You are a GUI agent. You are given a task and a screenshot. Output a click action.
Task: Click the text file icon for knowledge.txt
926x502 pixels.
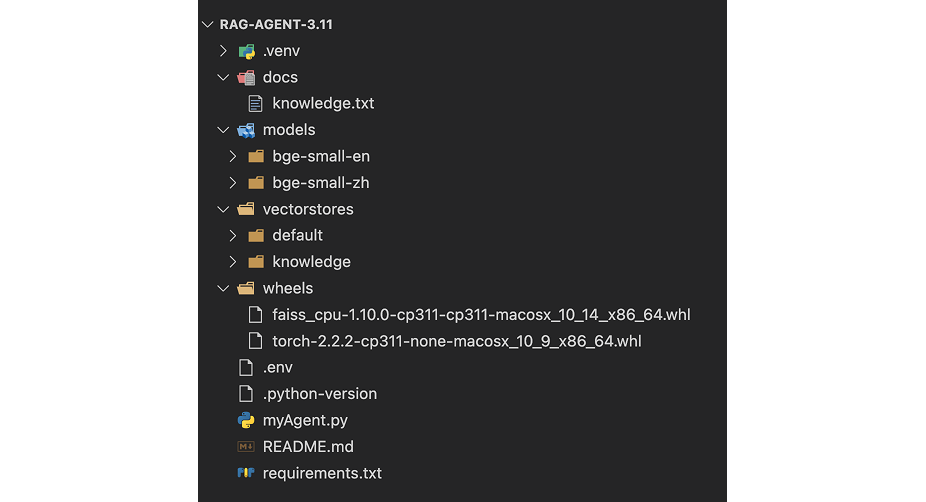tap(255, 103)
